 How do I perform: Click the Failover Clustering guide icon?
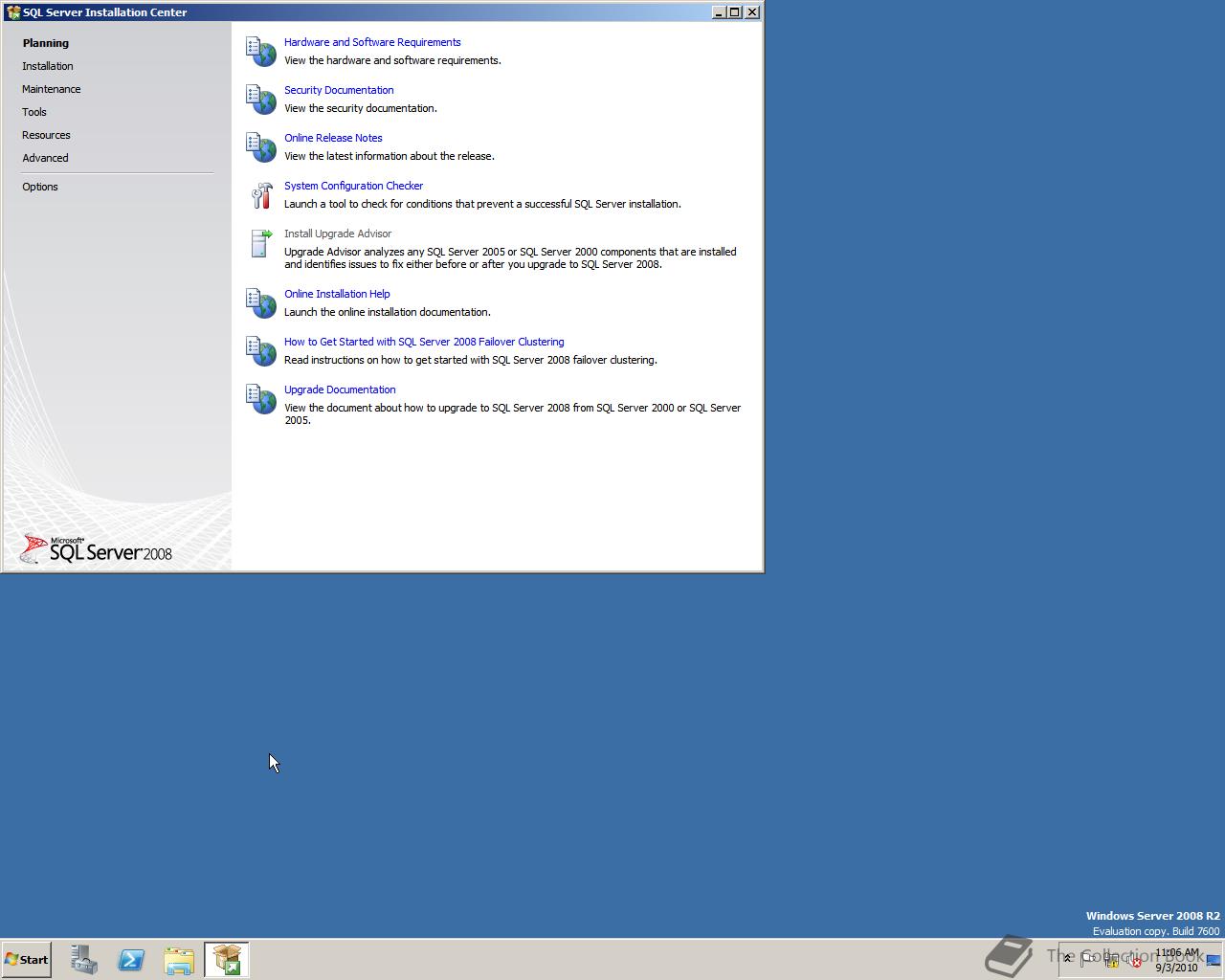pos(261,350)
